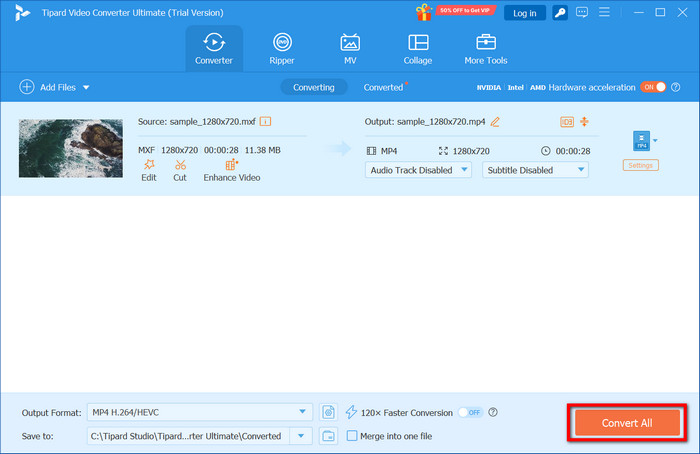Switch to the Collage tab
This screenshot has height=454, width=700.
click(x=418, y=49)
